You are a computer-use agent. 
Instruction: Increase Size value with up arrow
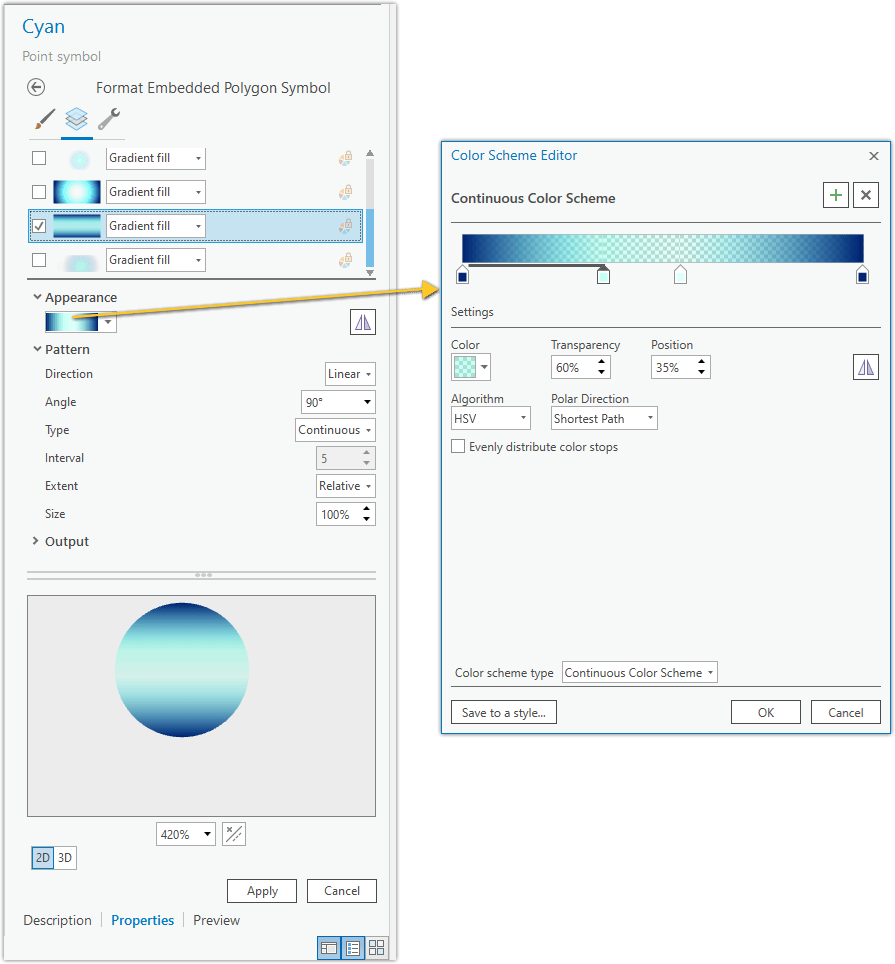[366, 508]
